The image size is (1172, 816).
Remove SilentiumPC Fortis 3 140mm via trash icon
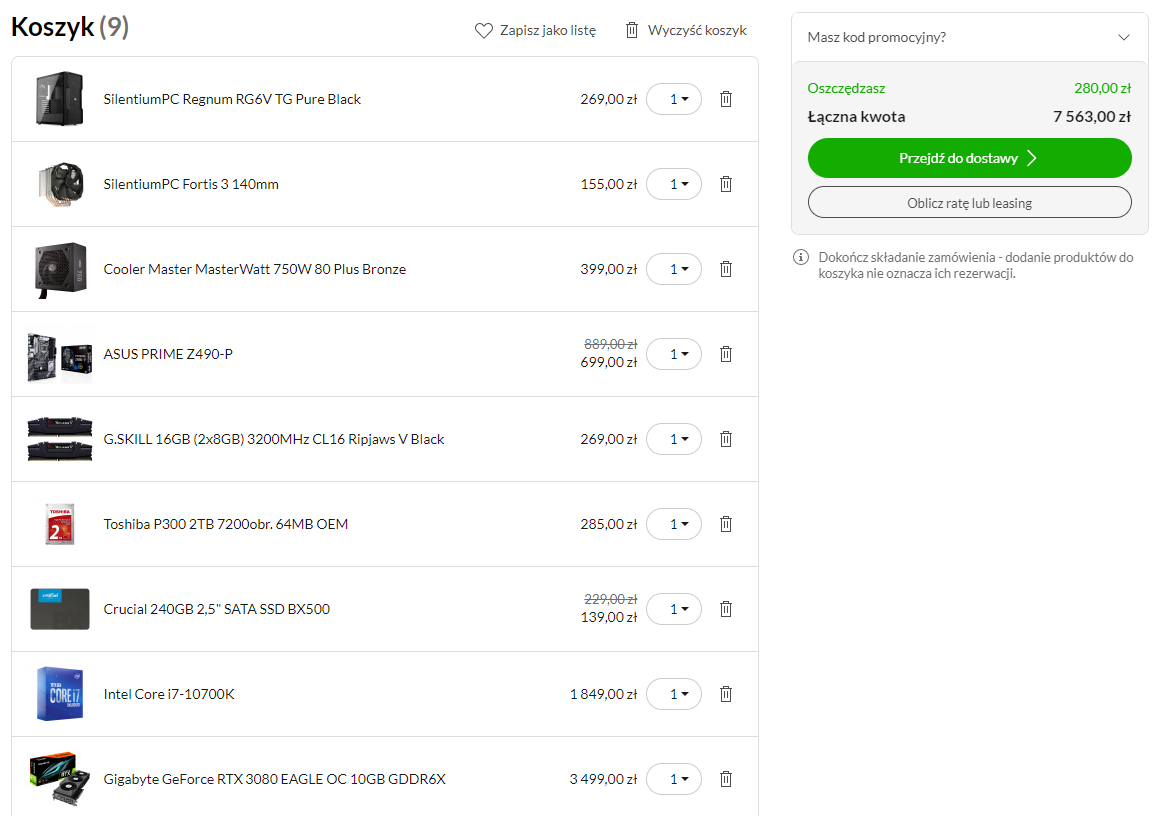(x=725, y=184)
